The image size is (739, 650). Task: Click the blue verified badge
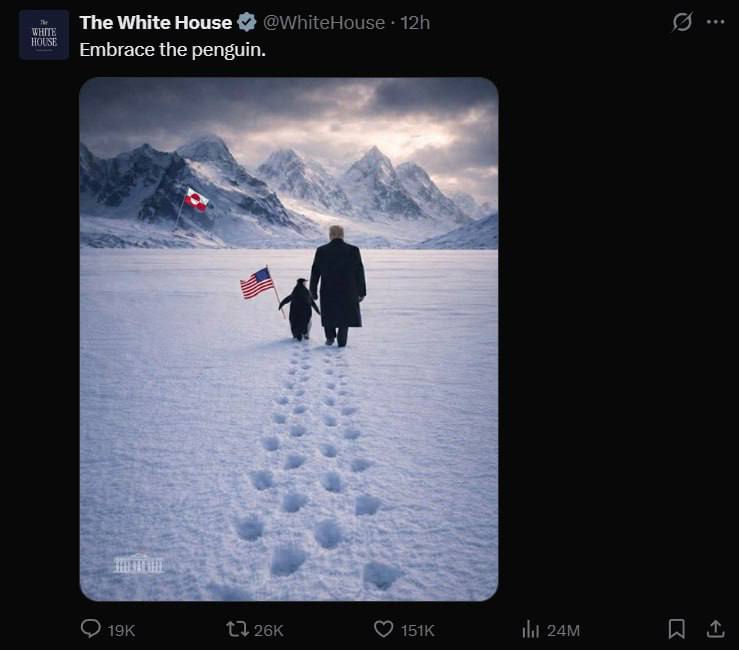tap(246, 23)
